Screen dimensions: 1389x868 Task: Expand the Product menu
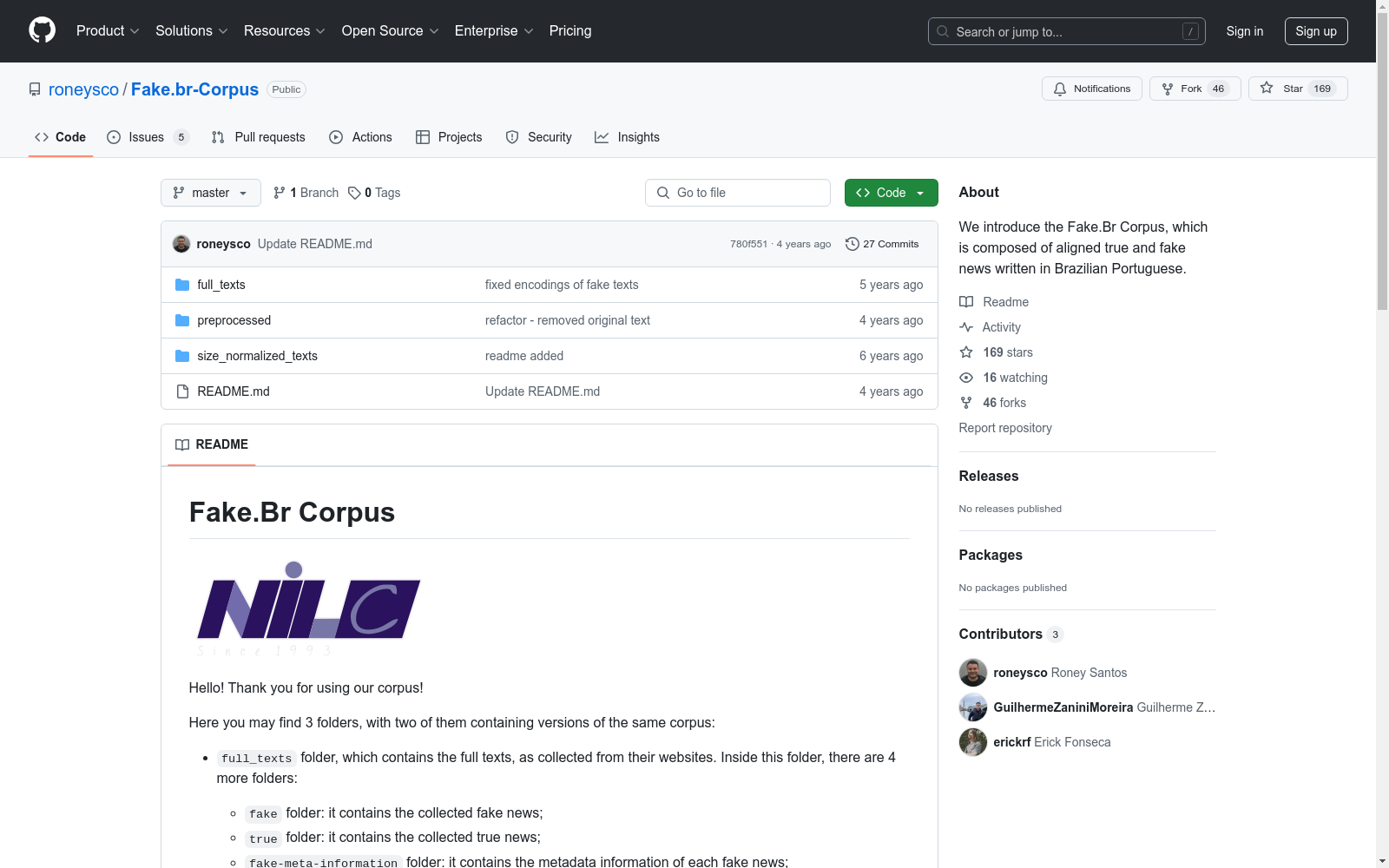point(108,31)
